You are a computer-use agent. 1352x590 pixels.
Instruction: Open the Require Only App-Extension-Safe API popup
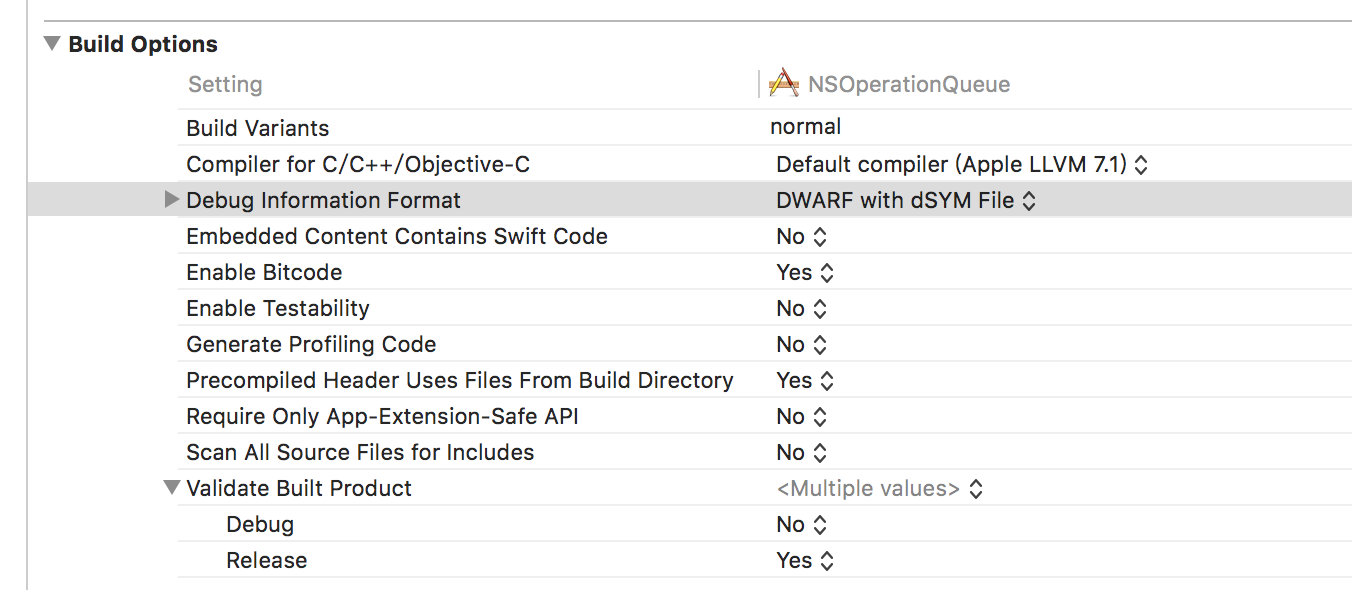802,416
